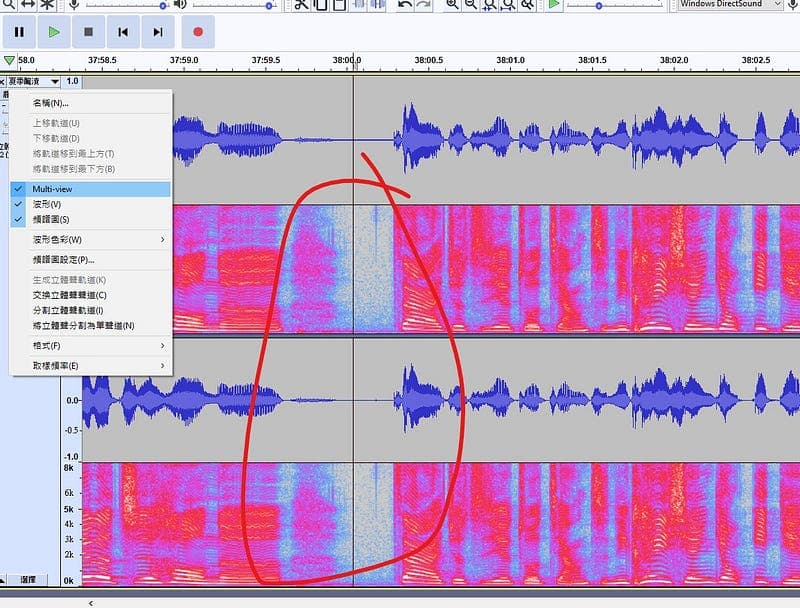The width and height of the screenshot is (800, 608).
Task: Open the Windows DirectSound host dropdown
Action: [x=731, y=4]
